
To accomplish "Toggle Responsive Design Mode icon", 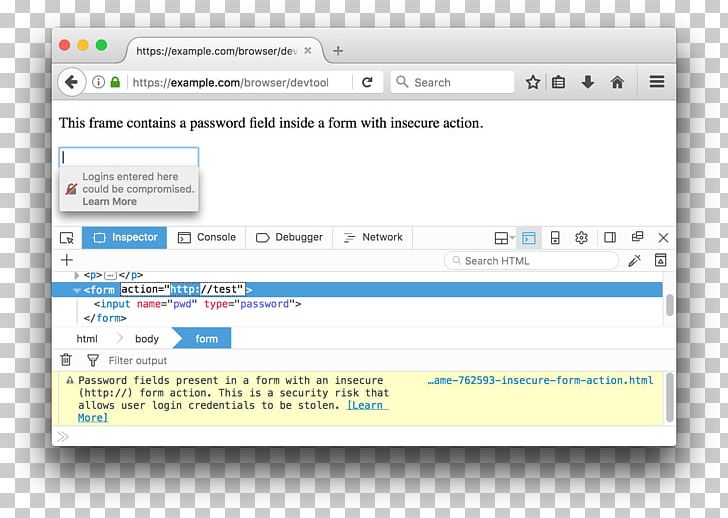I will (x=554, y=238).
